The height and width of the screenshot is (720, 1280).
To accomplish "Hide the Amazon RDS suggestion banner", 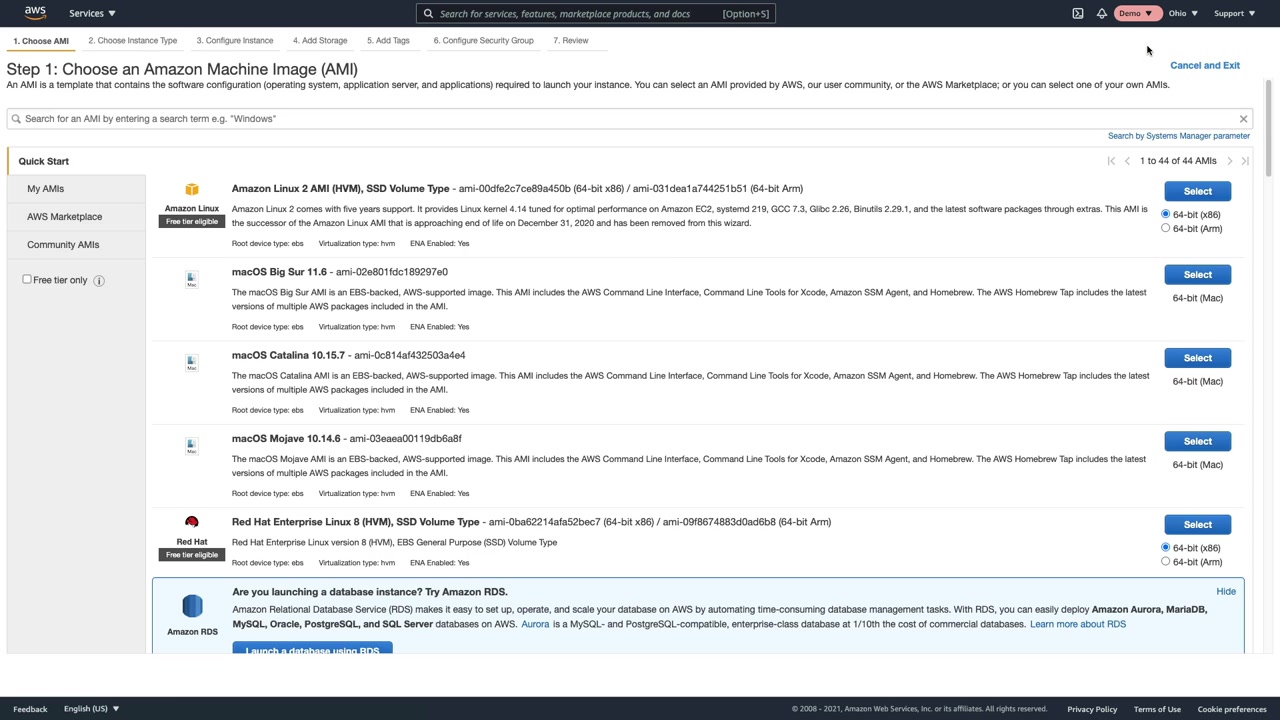I will pos(1226,592).
